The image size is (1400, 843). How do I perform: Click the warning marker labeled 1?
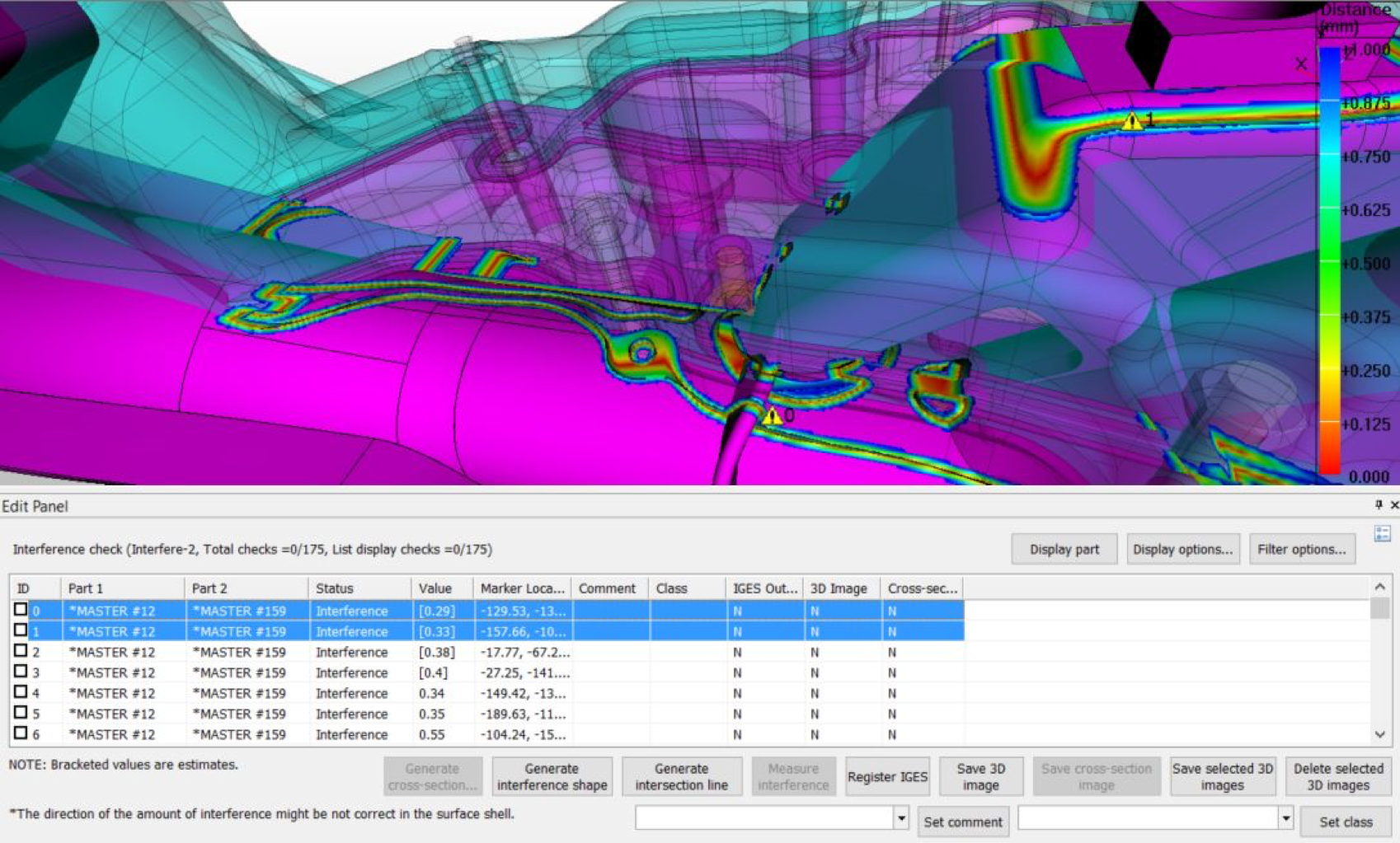point(1133,120)
